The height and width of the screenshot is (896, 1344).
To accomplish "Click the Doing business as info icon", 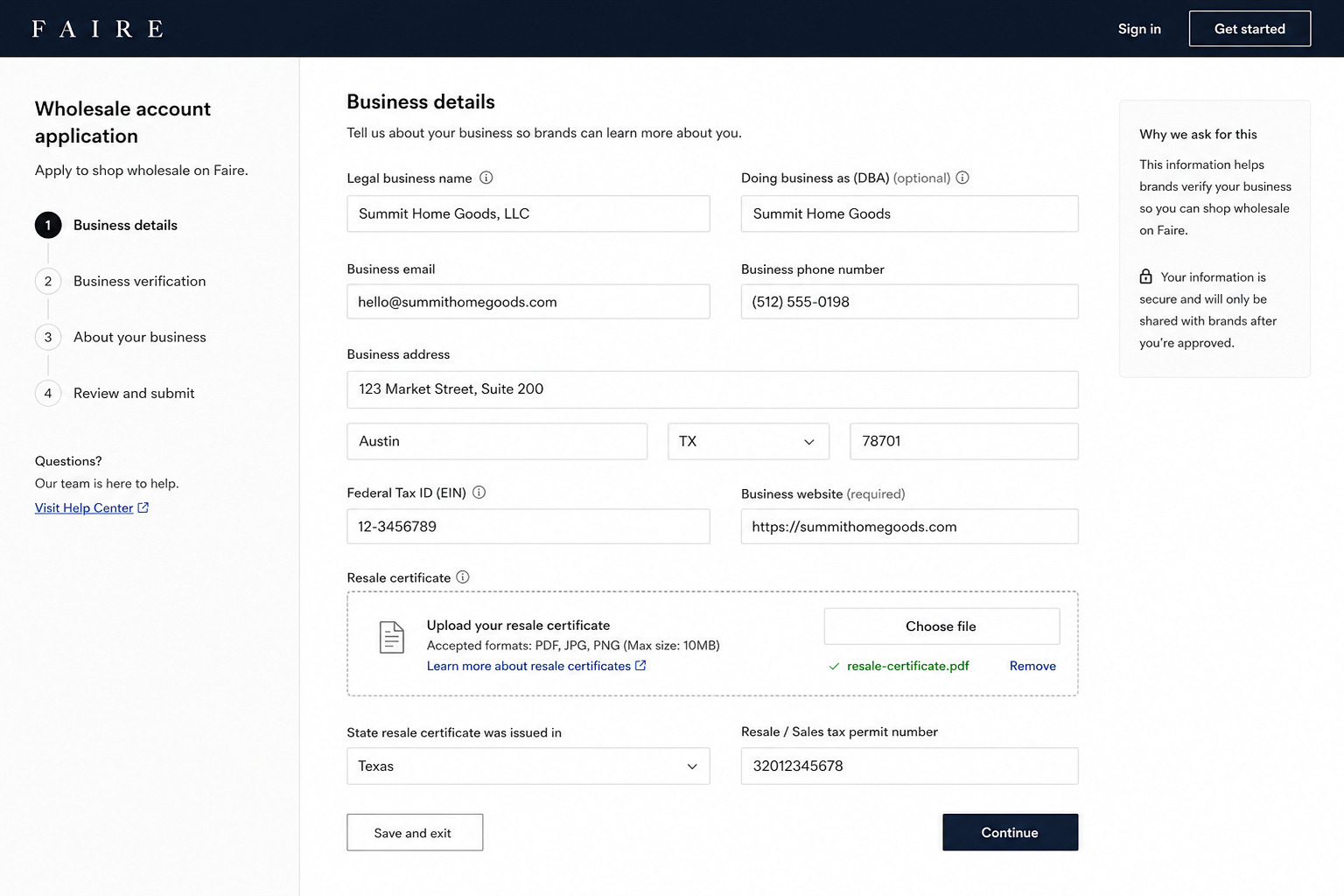I will point(962,178).
